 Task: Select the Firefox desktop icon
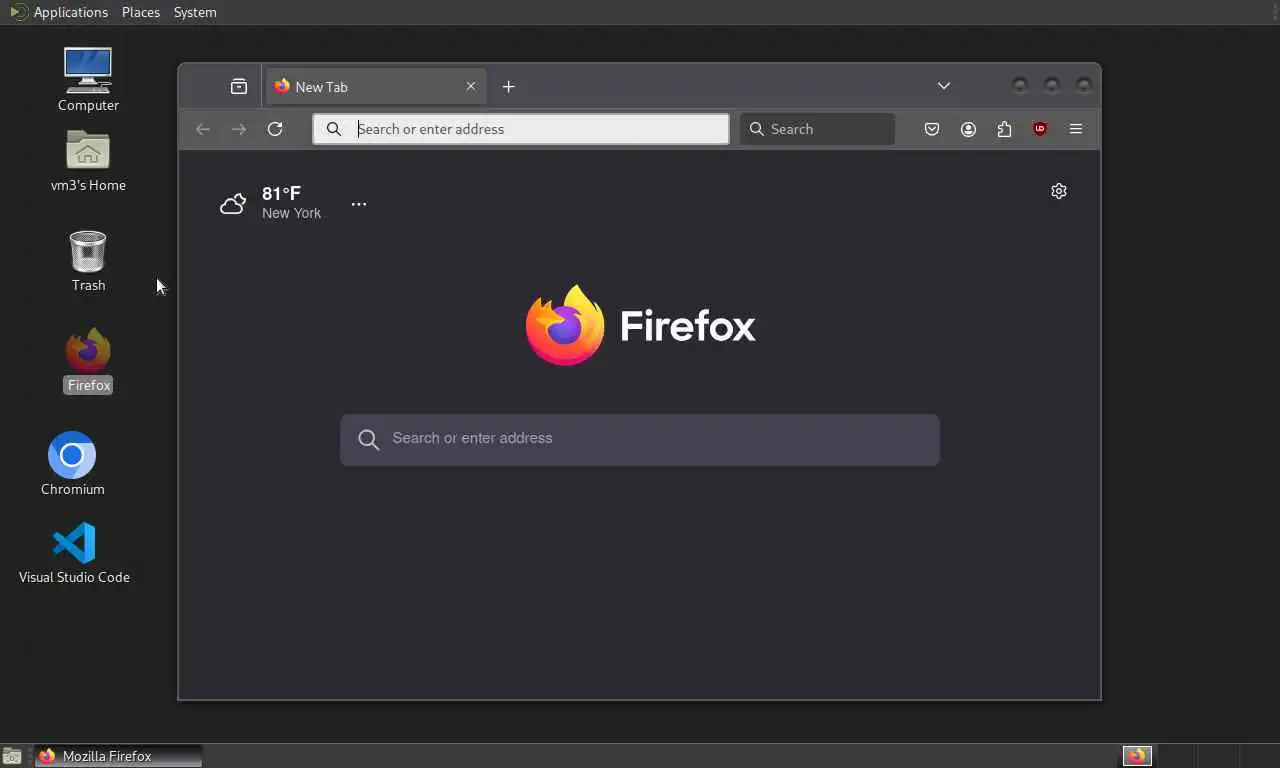pyautogui.click(x=88, y=360)
